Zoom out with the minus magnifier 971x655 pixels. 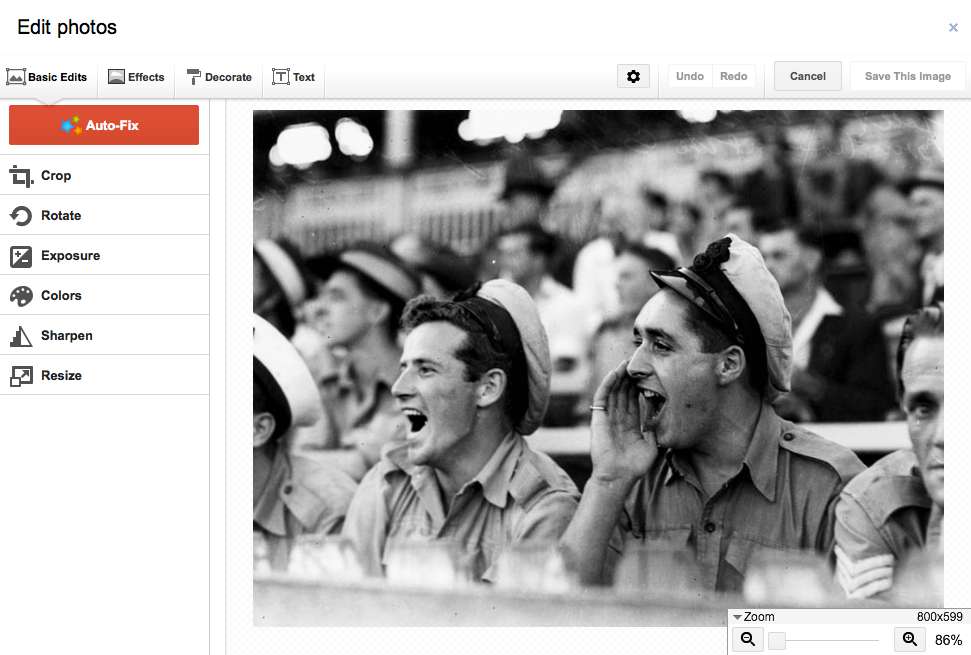pos(747,638)
